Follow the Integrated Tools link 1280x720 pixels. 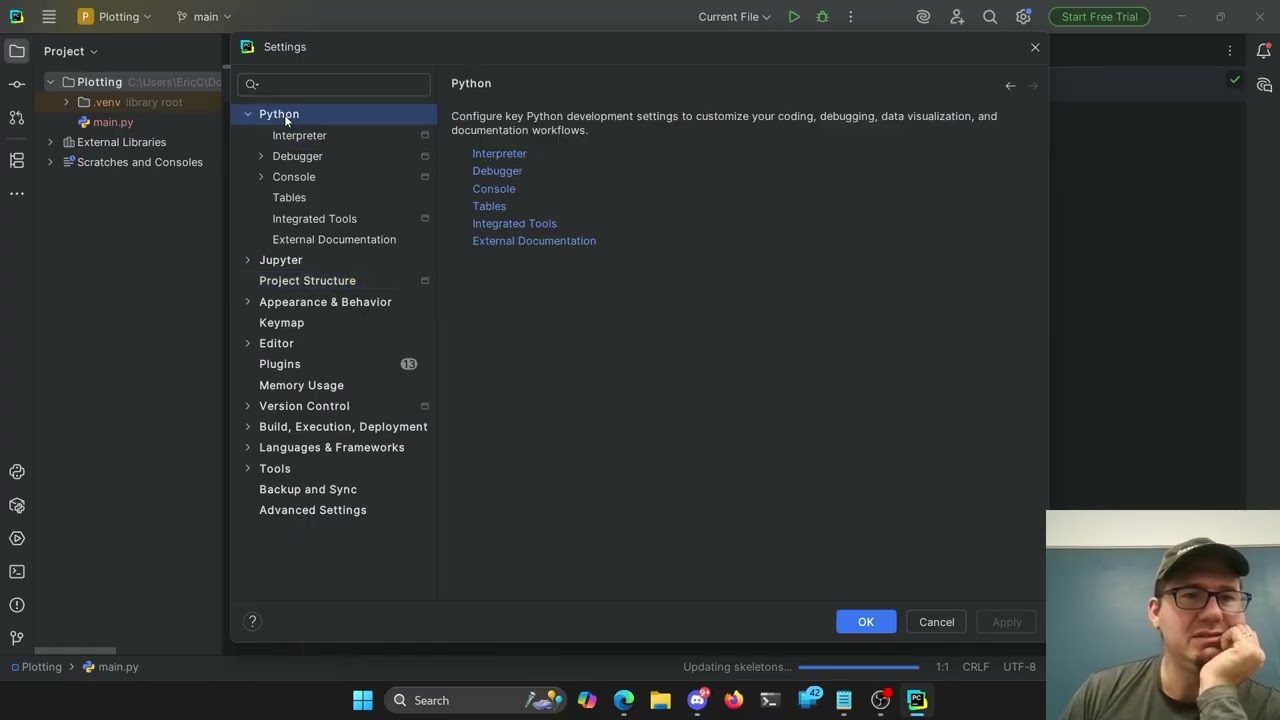click(514, 224)
